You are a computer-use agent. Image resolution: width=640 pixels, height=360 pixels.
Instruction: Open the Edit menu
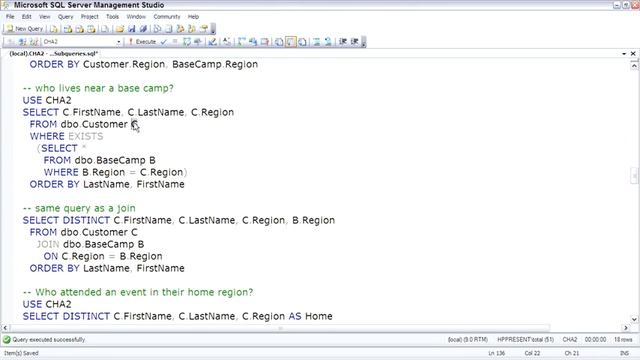(27, 17)
